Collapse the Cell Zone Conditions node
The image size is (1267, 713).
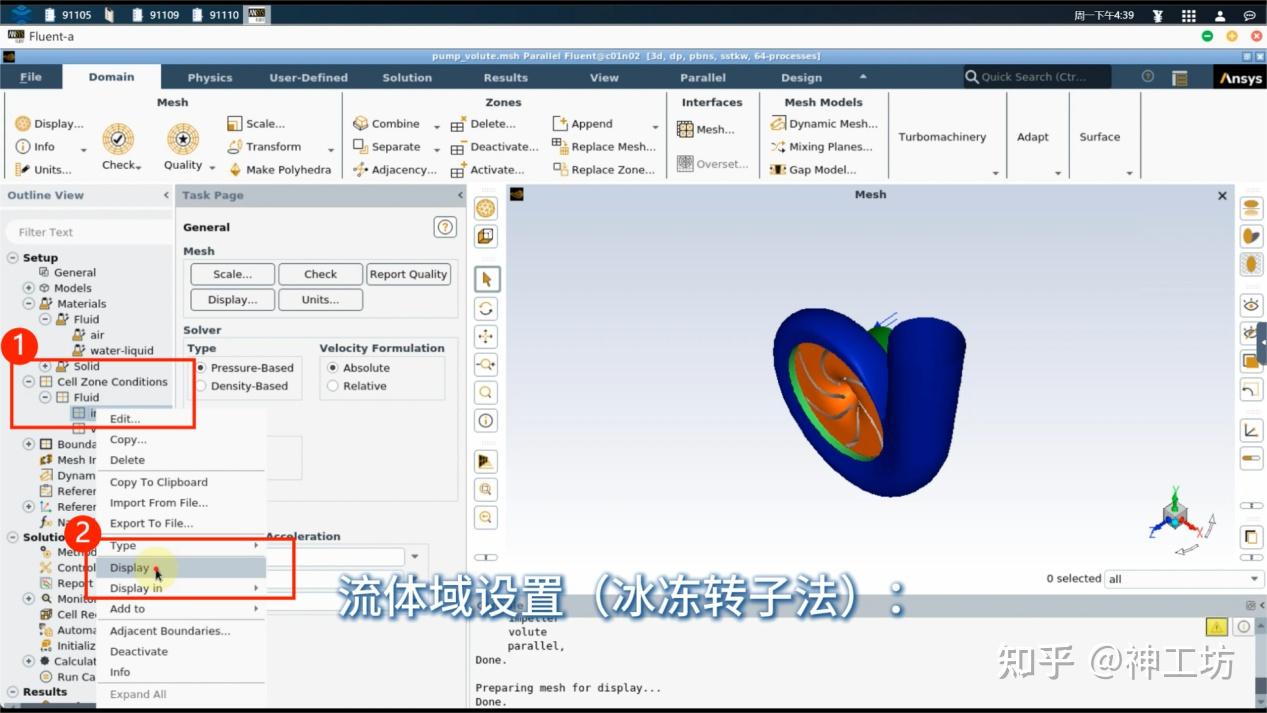(29, 382)
